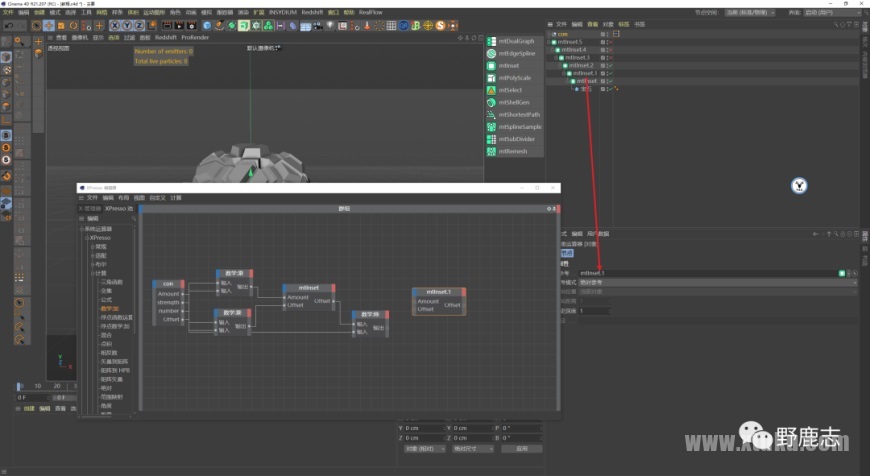This screenshot has width=870, height=476.
Task: Click Render View clapperboard icon
Action: click(x=166, y=26)
